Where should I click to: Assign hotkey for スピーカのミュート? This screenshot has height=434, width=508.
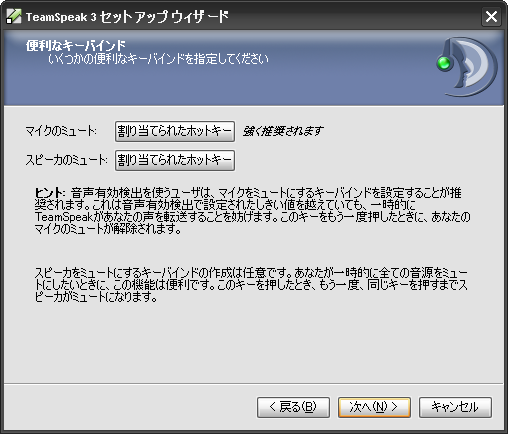point(175,160)
